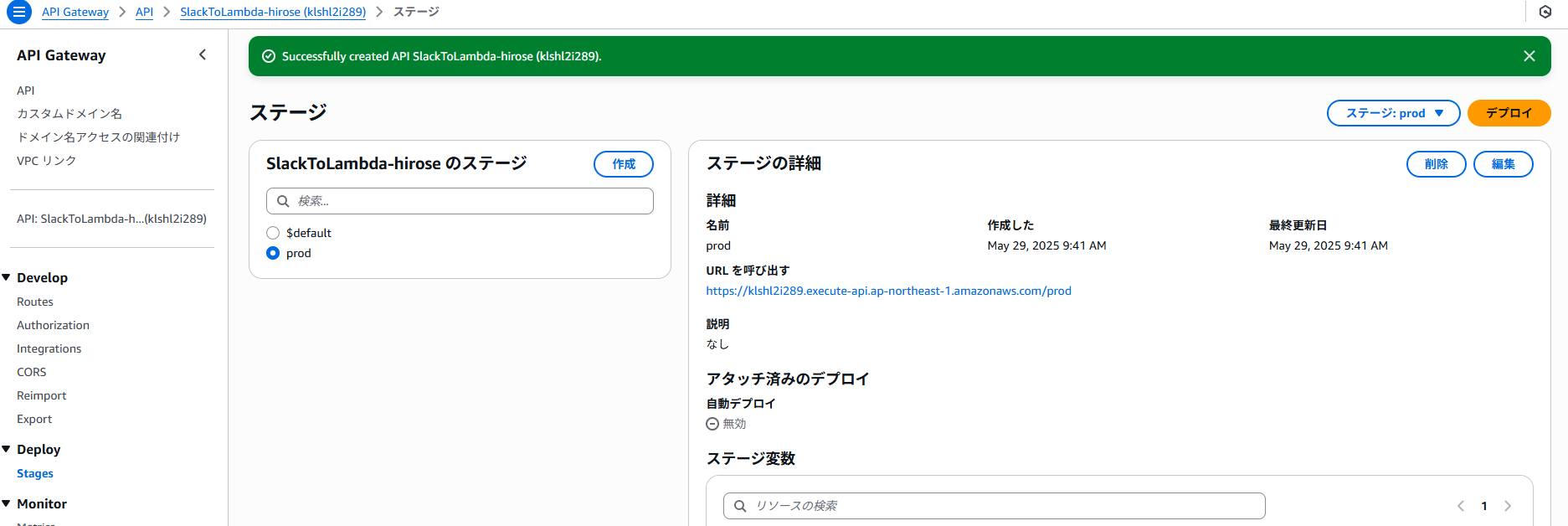The image size is (1568, 526).
Task: Click the 削除 button
Action: tap(1437, 164)
